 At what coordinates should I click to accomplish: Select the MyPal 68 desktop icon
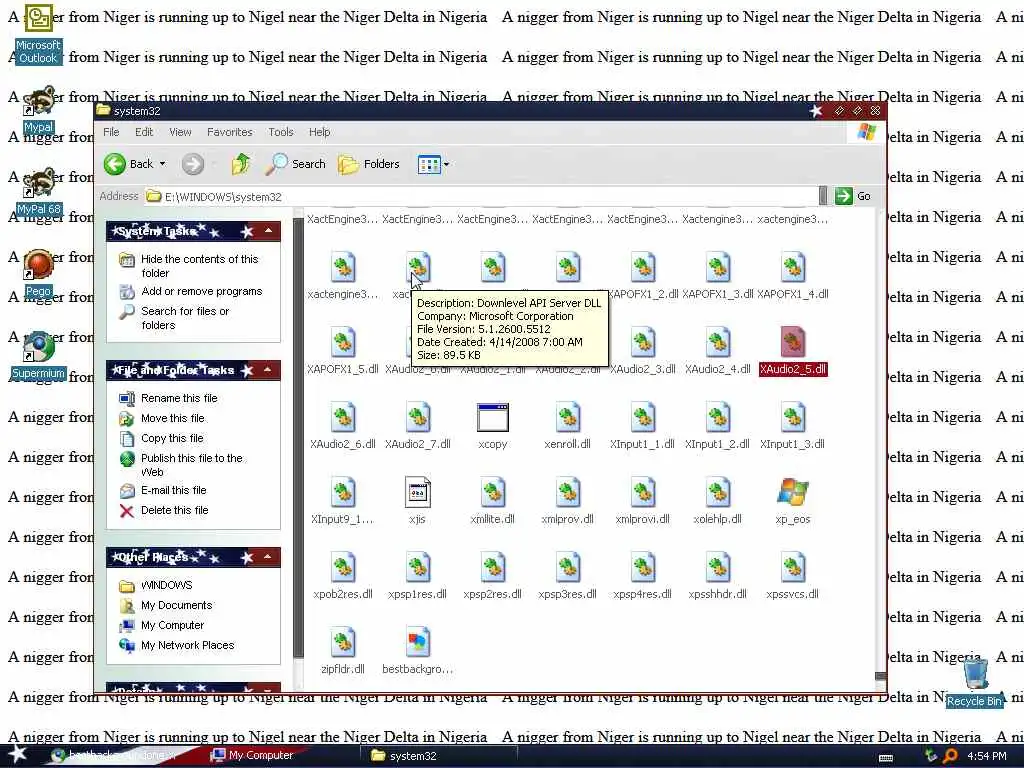tap(39, 191)
